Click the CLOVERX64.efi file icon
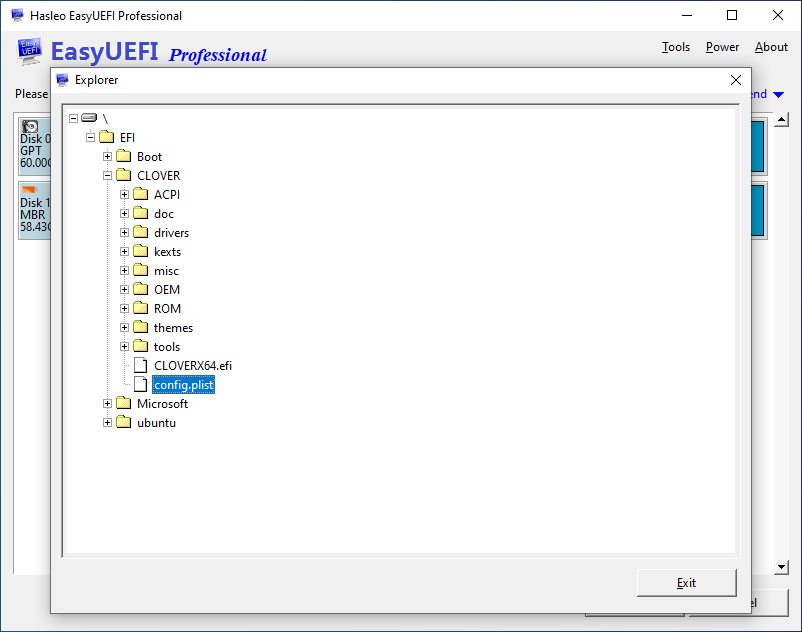The image size is (802, 632). 141,365
